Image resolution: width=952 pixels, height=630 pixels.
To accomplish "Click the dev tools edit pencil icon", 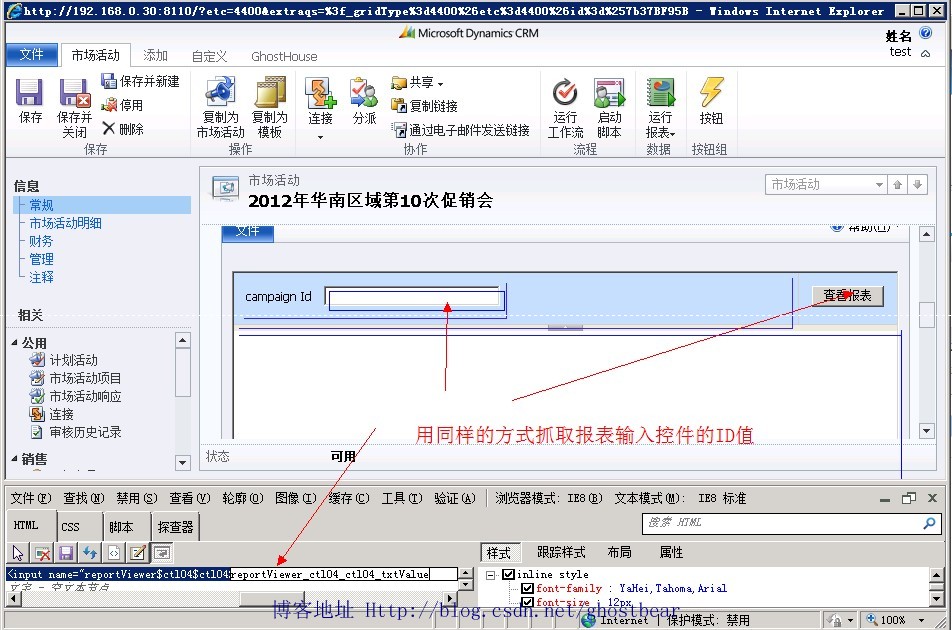I will (x=138, y=553).
